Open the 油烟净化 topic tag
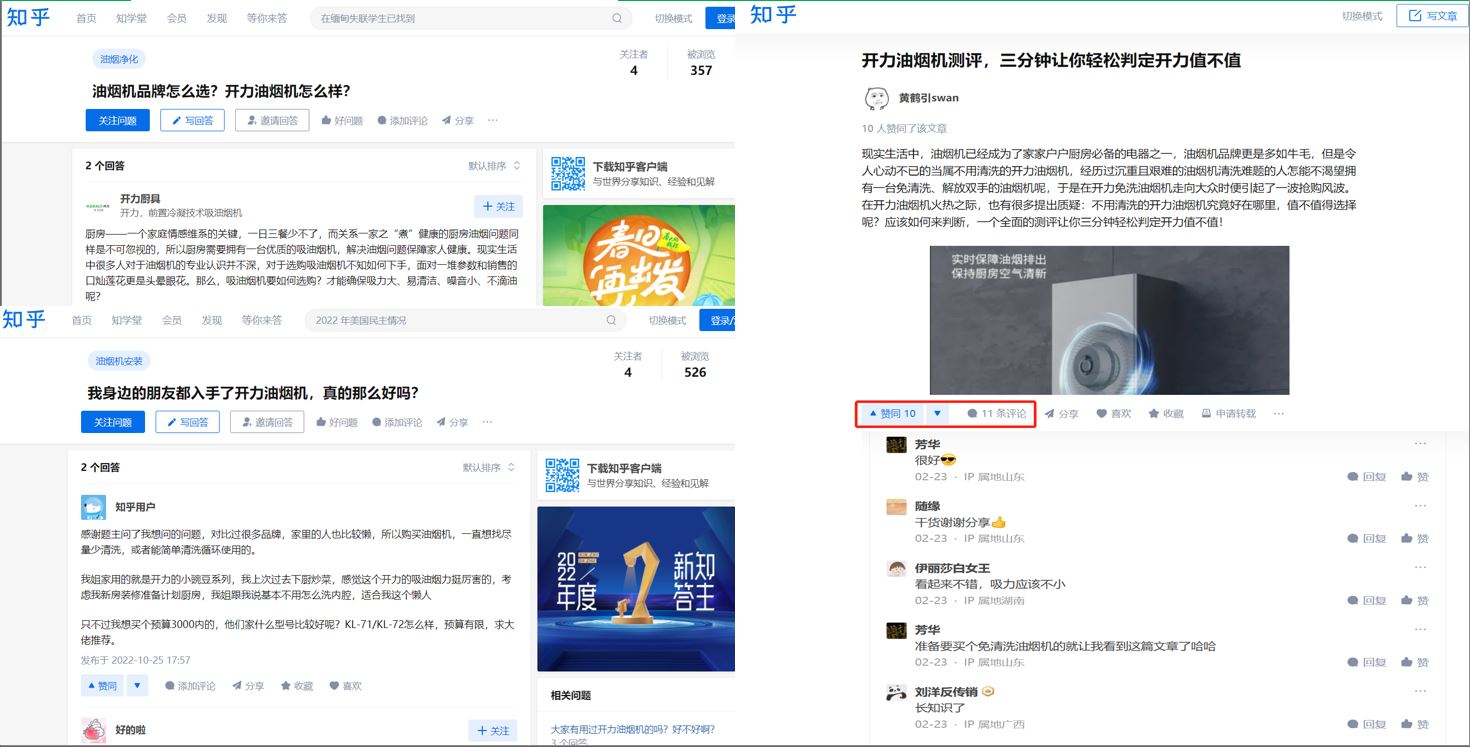This screenshot has width=1470, height=747. (x=119, y=59)
